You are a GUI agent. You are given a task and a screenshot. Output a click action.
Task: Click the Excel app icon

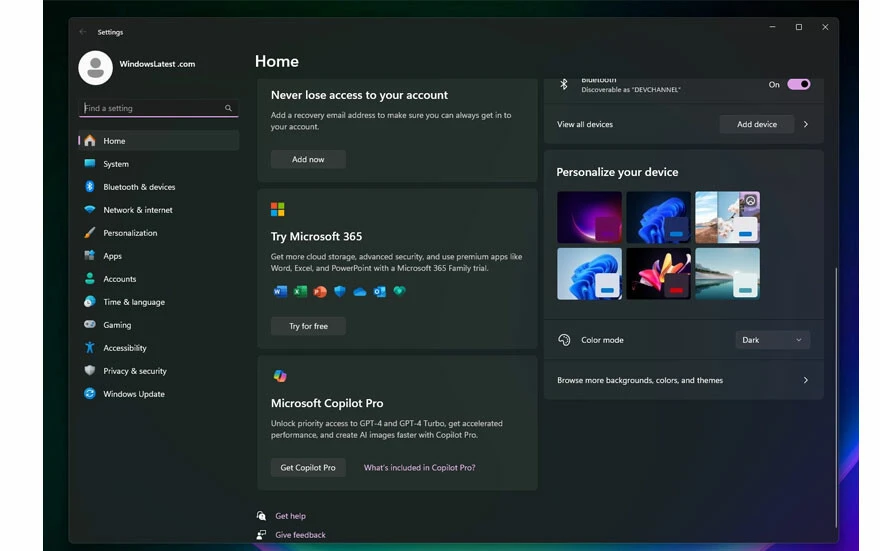tap(300, 291)
